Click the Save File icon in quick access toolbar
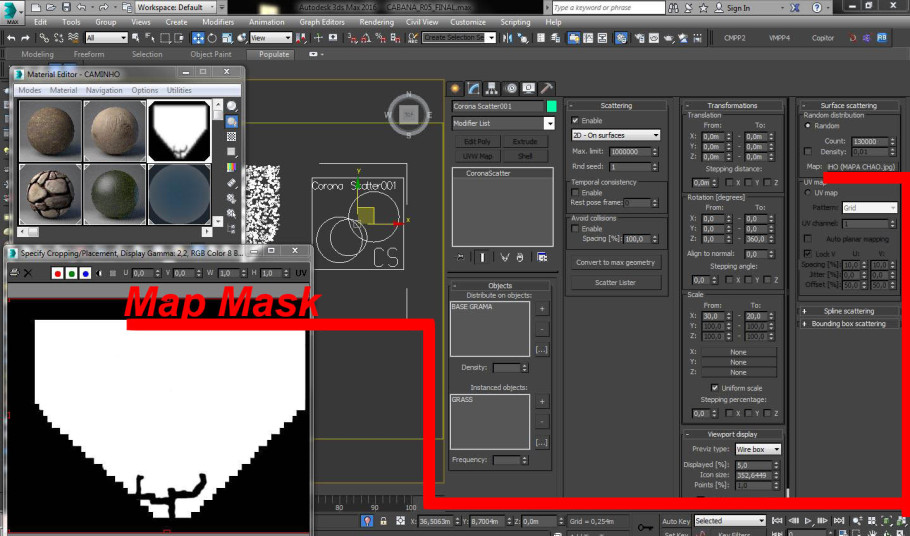 point(66,8)
